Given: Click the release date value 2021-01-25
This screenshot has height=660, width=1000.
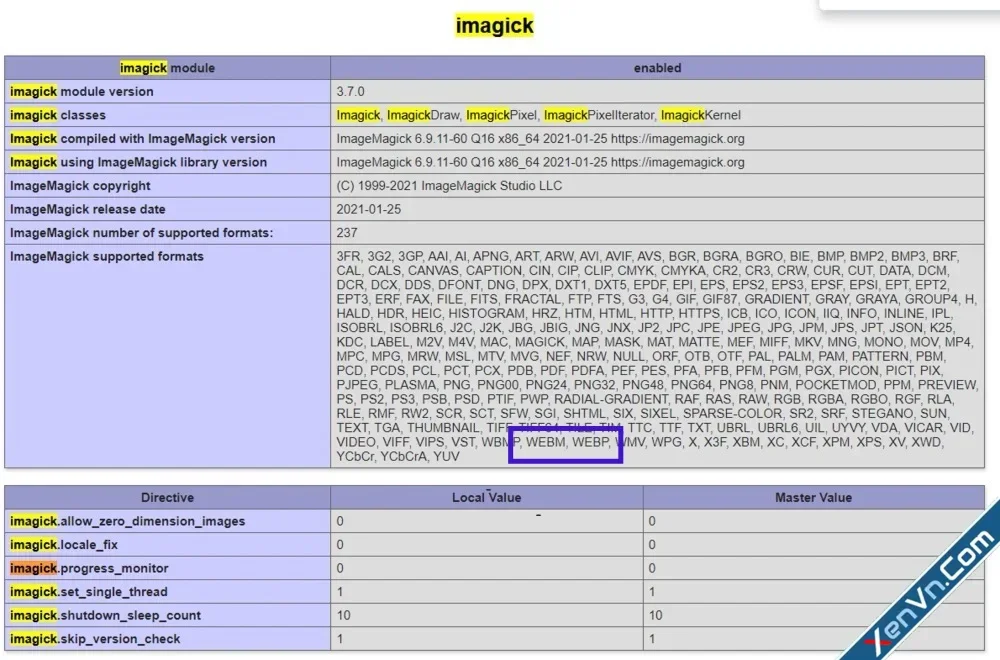Looking at the screenshot, I should coord(369,209).
